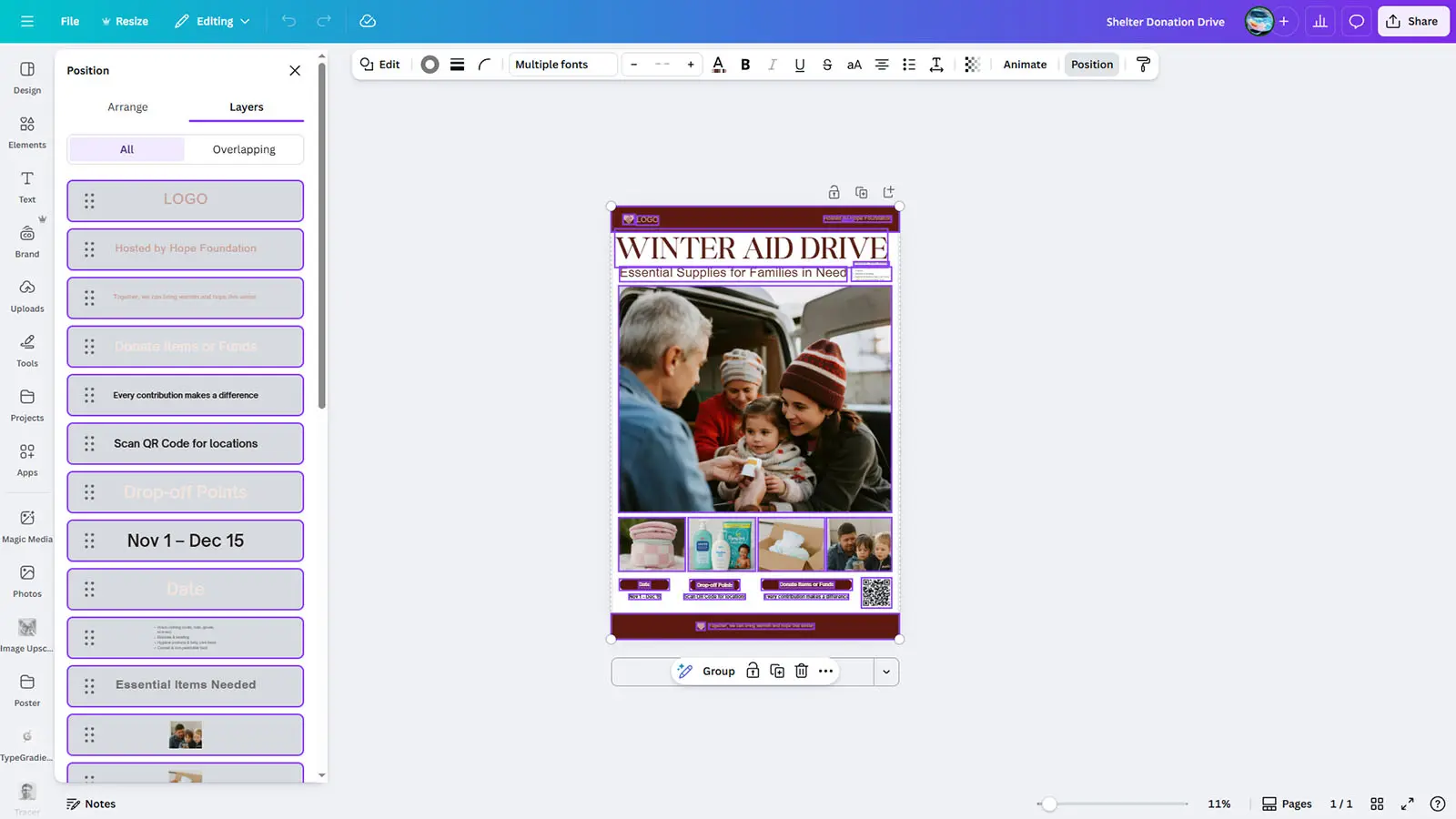Open the Magic Media app
The image size is (1456, 819).
(27, 526)
